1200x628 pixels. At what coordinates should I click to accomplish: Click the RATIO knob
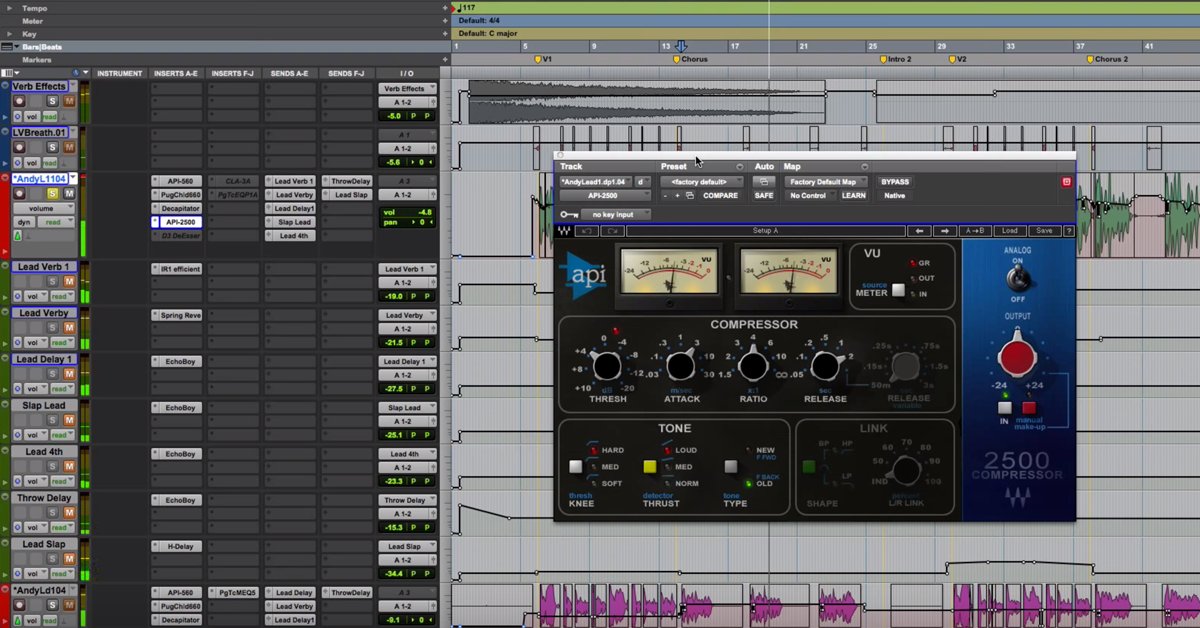(x=753, y=367)
